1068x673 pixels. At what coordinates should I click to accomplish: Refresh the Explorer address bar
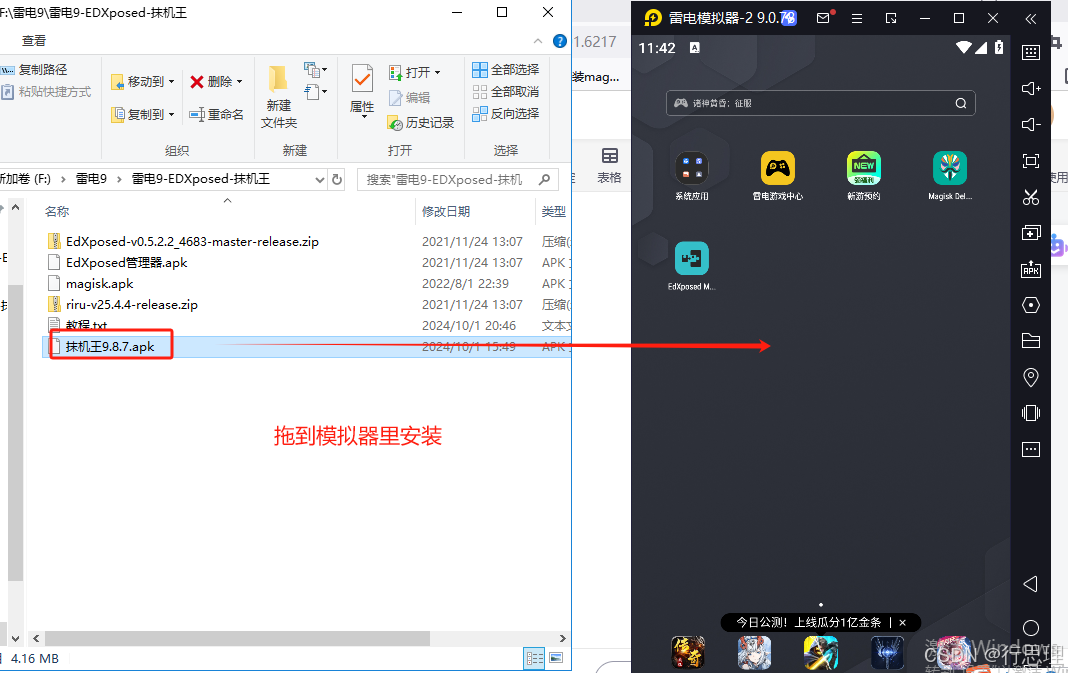point(337,179)
